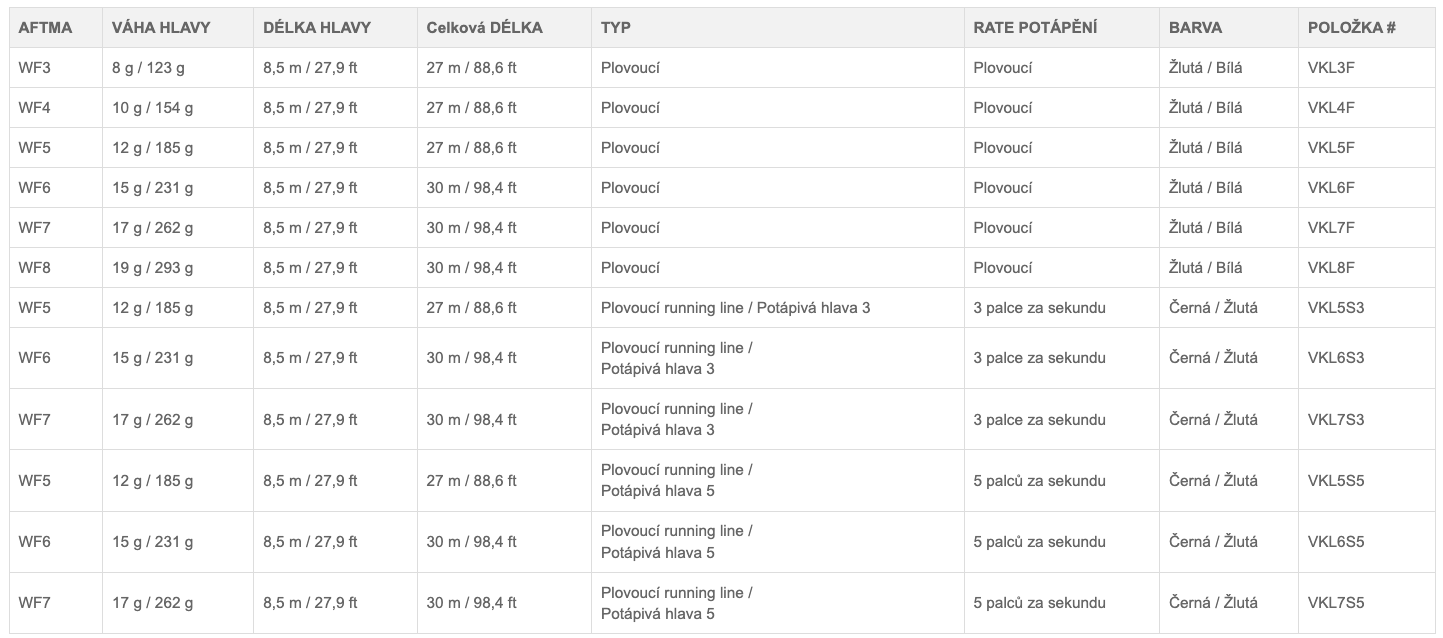Click item code VKL5S5
1443x638 pixels.
[1336, 481]
